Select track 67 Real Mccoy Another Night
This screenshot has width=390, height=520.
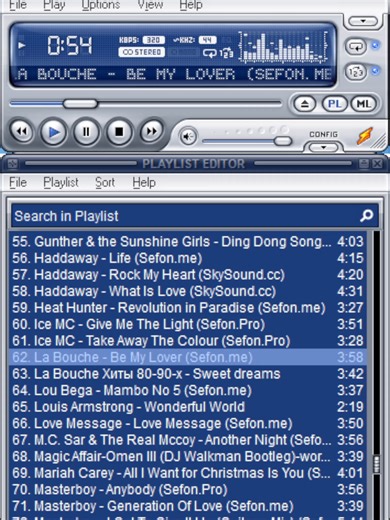(x=188, y=440)
